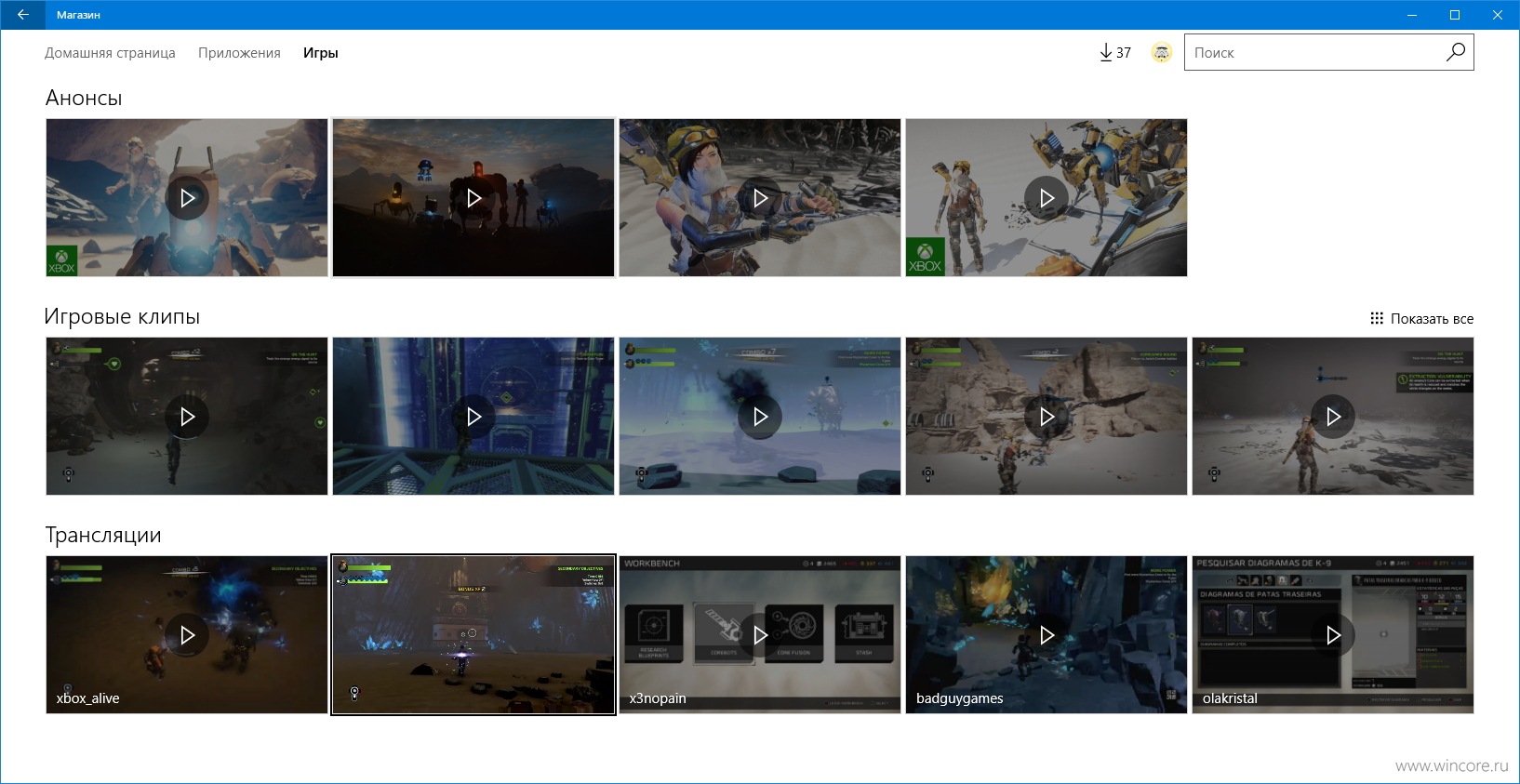The height and width of the screenshot is (784, 1520).
Task: Open the highlighted second Трансляции broadcast thumbnail
Action: click(473, 635)
